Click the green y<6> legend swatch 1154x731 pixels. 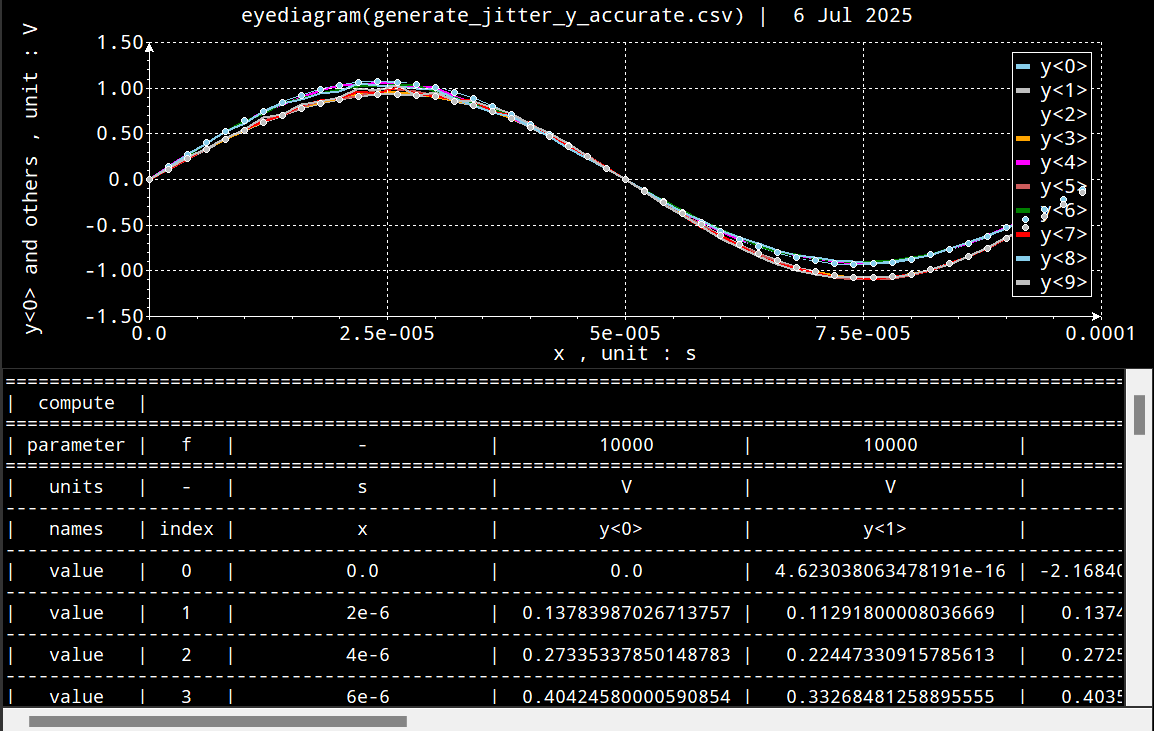click(1023, 211)
